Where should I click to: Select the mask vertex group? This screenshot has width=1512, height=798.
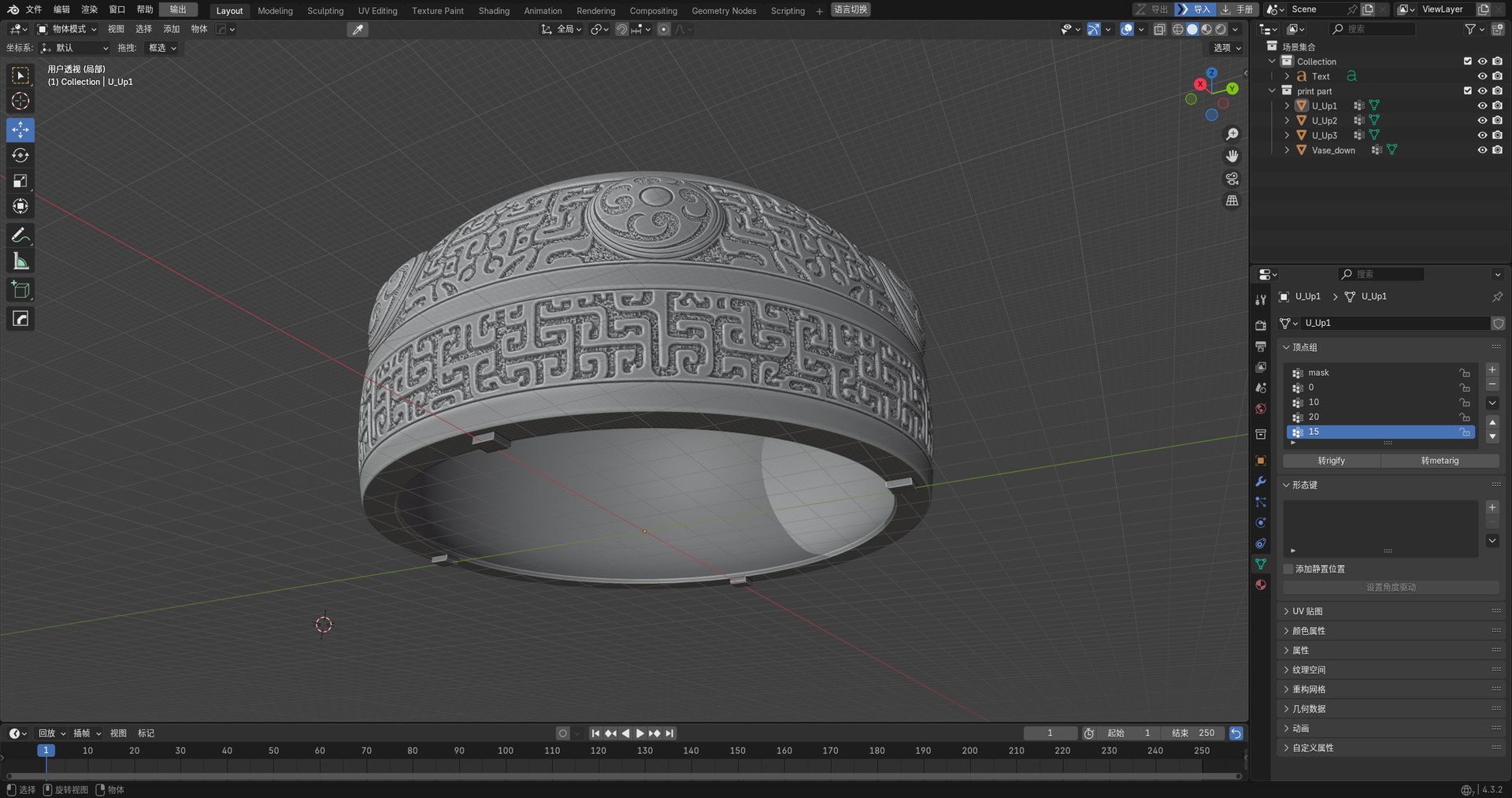1381,373
